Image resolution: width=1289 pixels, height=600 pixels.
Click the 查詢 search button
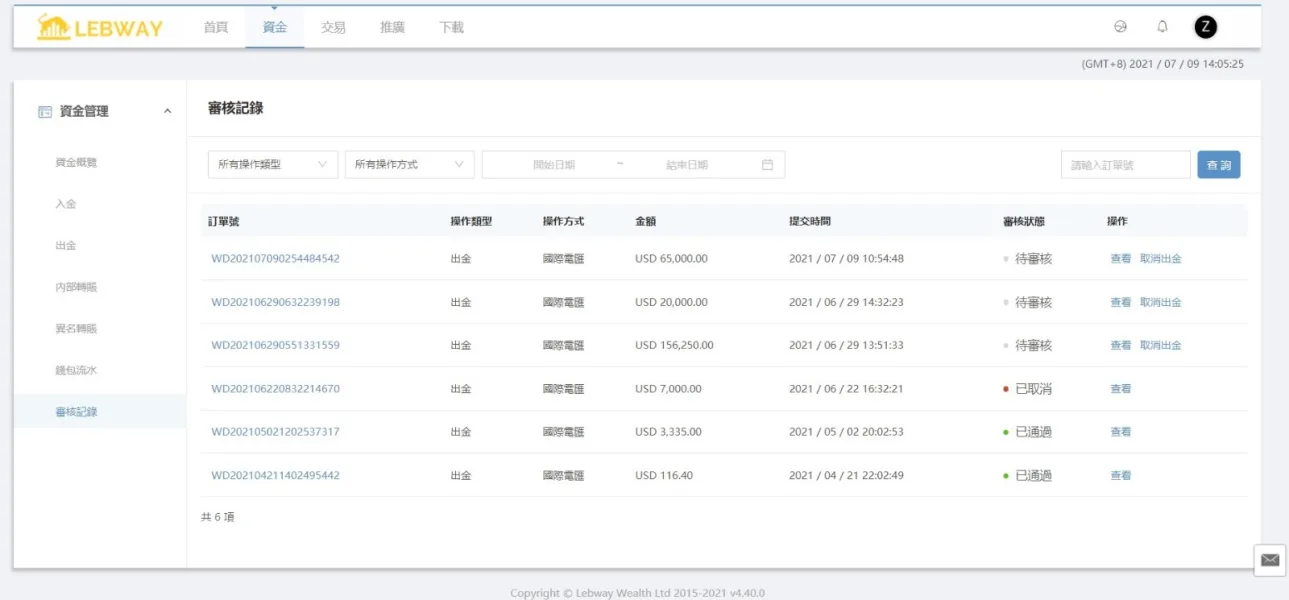pyautogui.click(x=1218, y=165)
